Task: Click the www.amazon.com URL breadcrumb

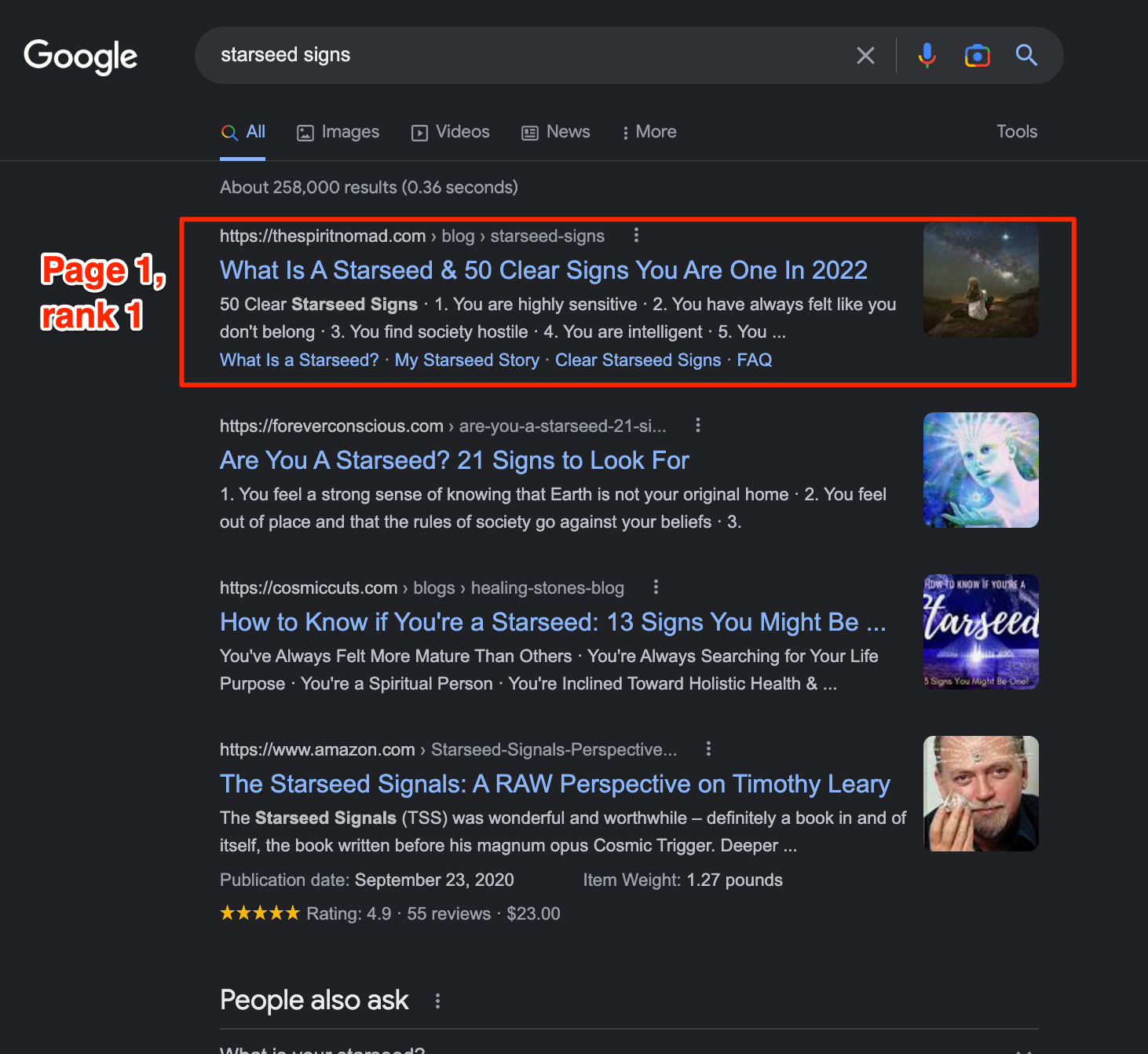Action: [x=448, y=749]
